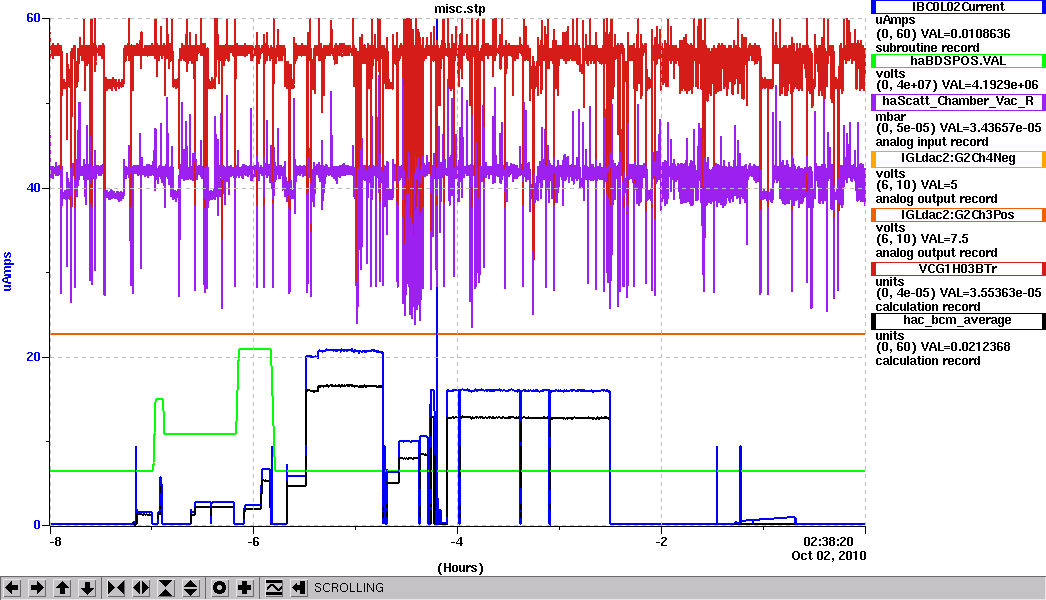Screen dimensions: 1046x600
Task: Click the (Hours) time axis label
Action: coord(460,568)
